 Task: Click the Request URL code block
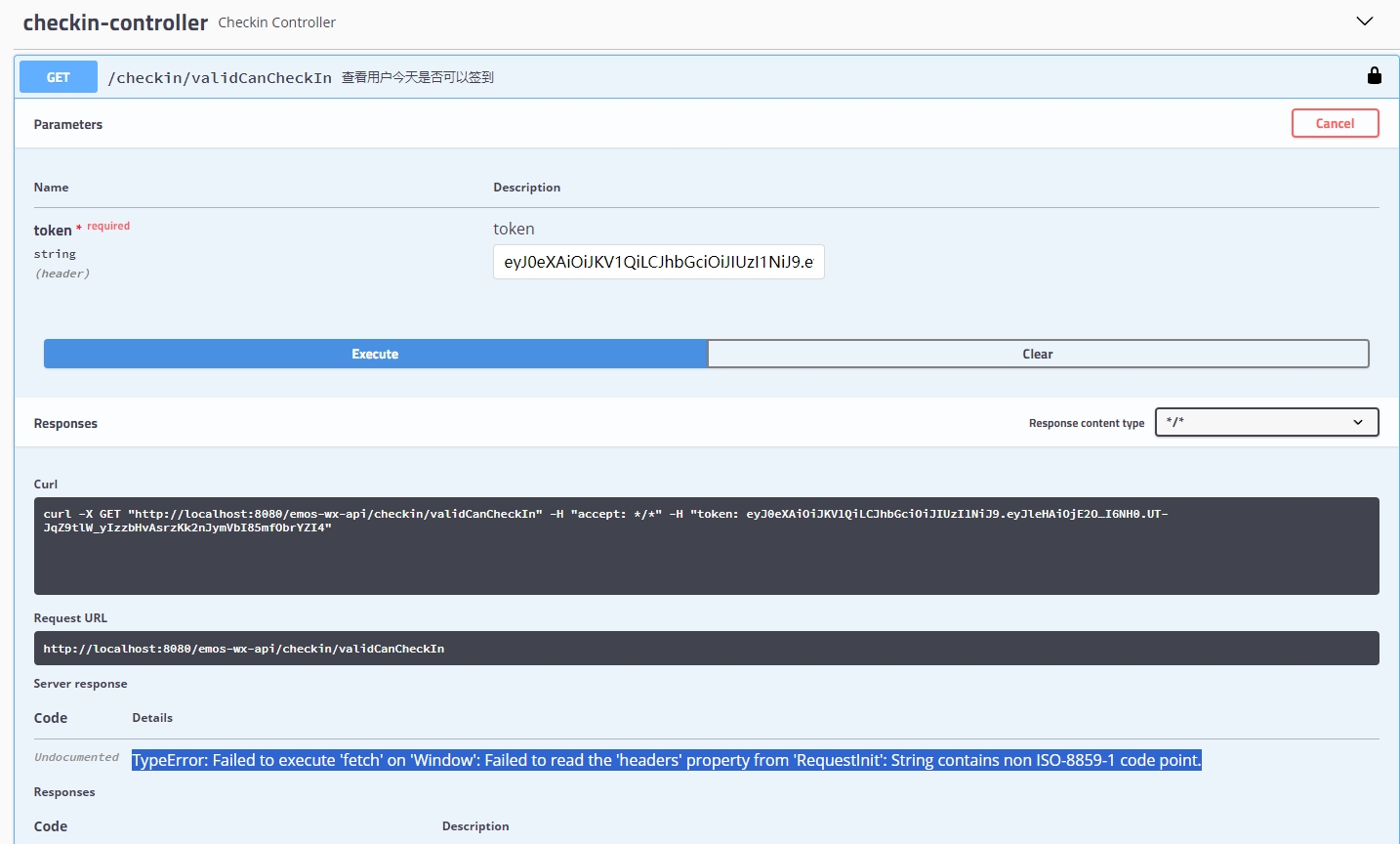pyautogui.click(x=706, y=649)
